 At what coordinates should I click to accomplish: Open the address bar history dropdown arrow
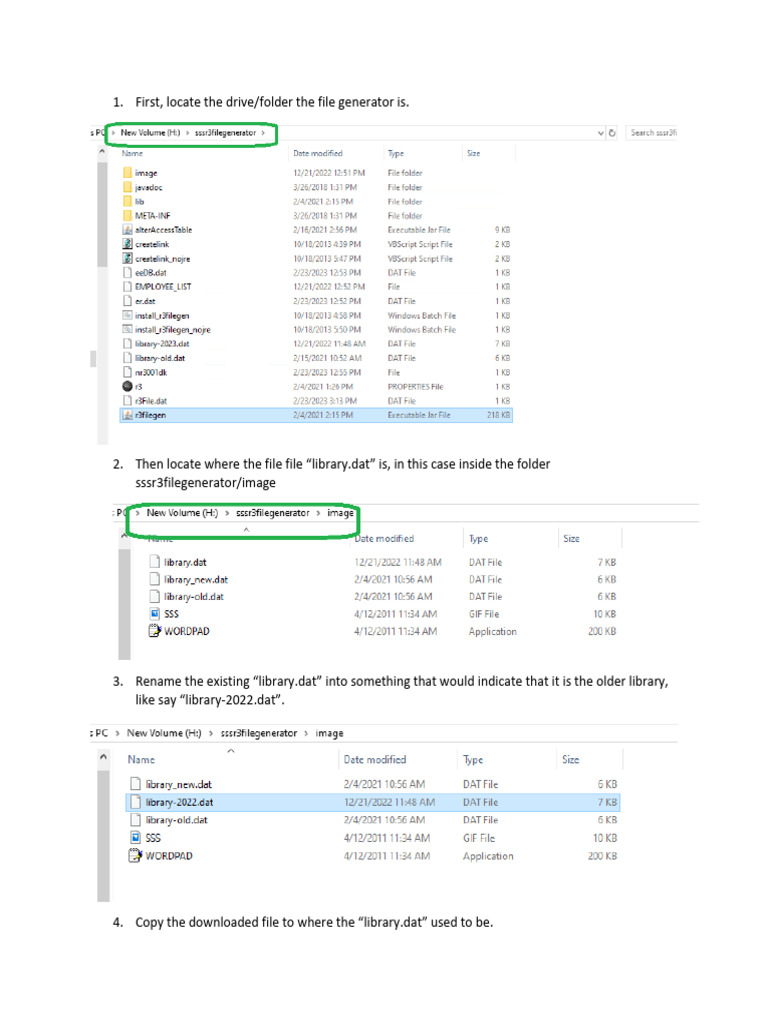point(600,133)
